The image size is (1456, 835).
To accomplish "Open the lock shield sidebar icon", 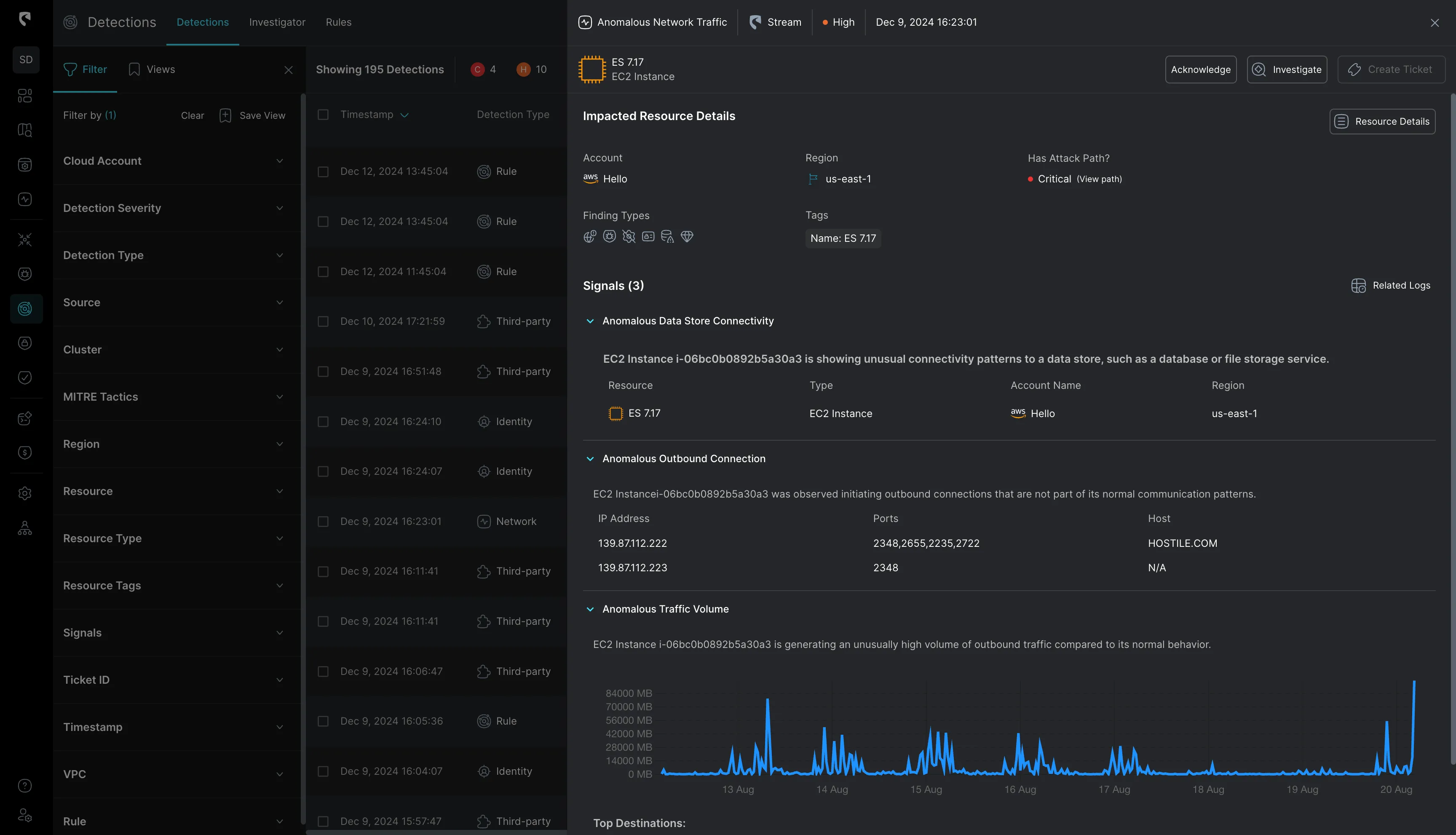I will coord(25,343).
